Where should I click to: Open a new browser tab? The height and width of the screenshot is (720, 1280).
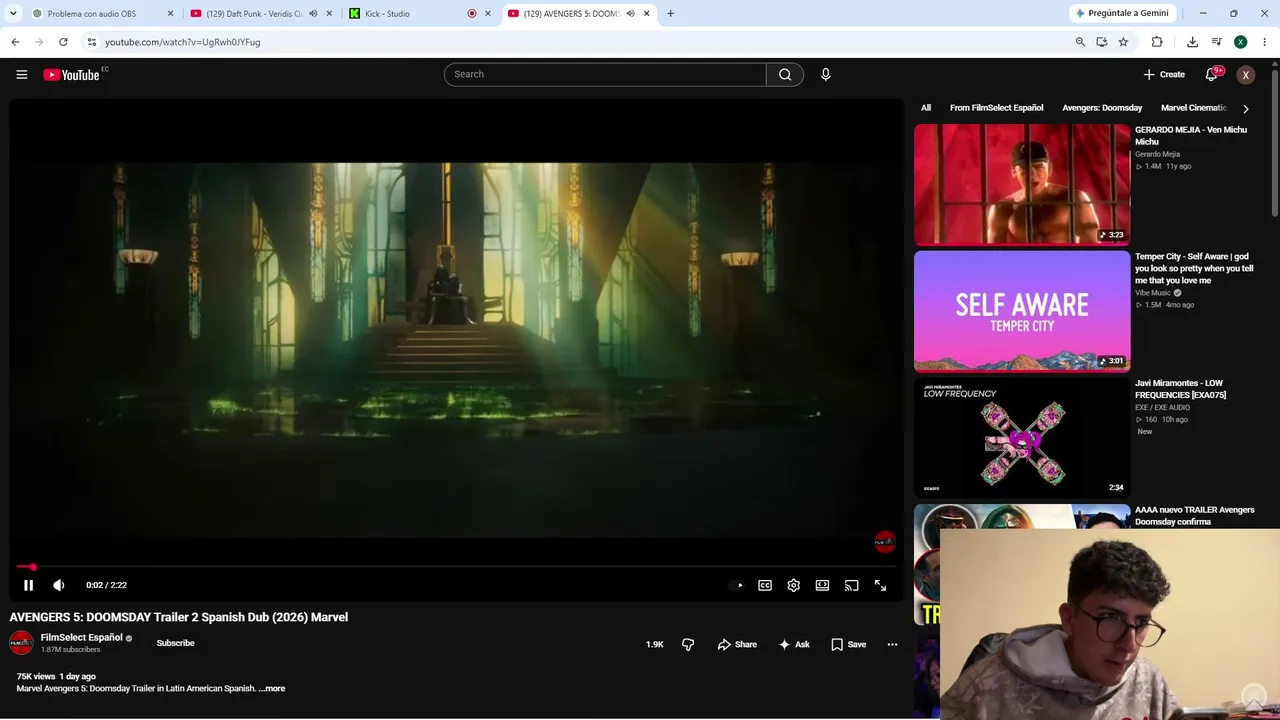coord(670,14)
